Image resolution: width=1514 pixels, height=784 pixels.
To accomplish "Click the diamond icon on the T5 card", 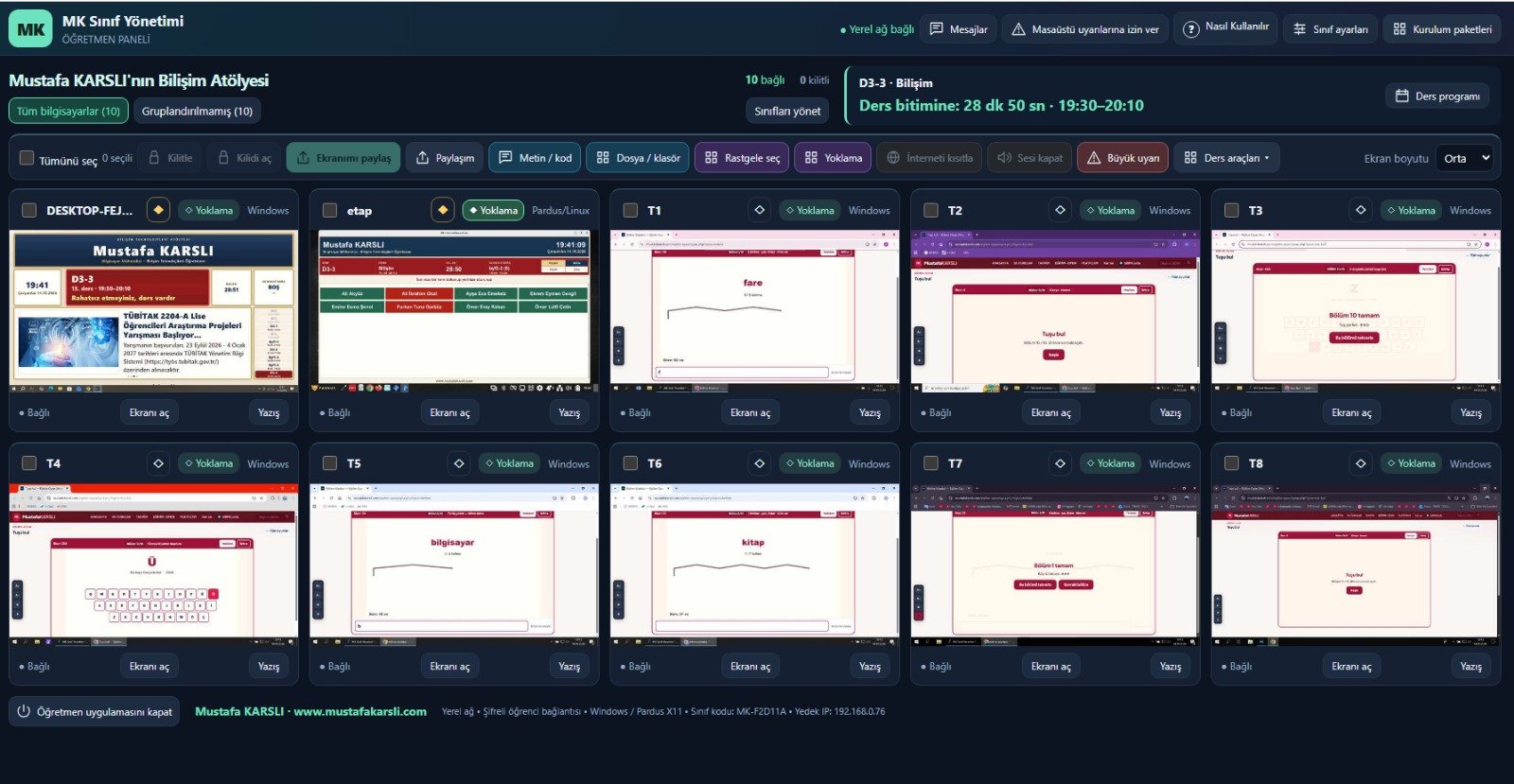I will [459, 463].
